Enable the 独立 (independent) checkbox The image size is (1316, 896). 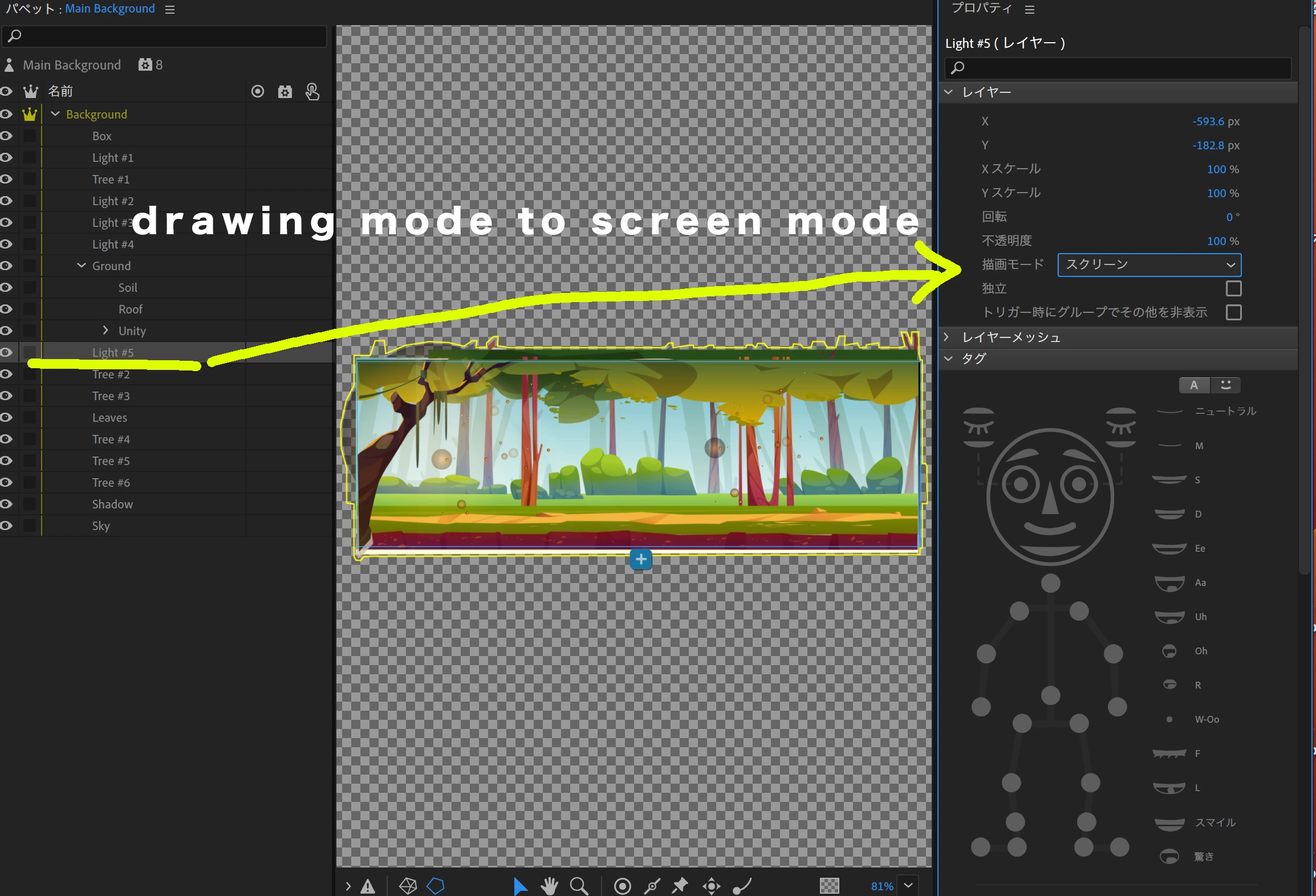point(1233,288)
